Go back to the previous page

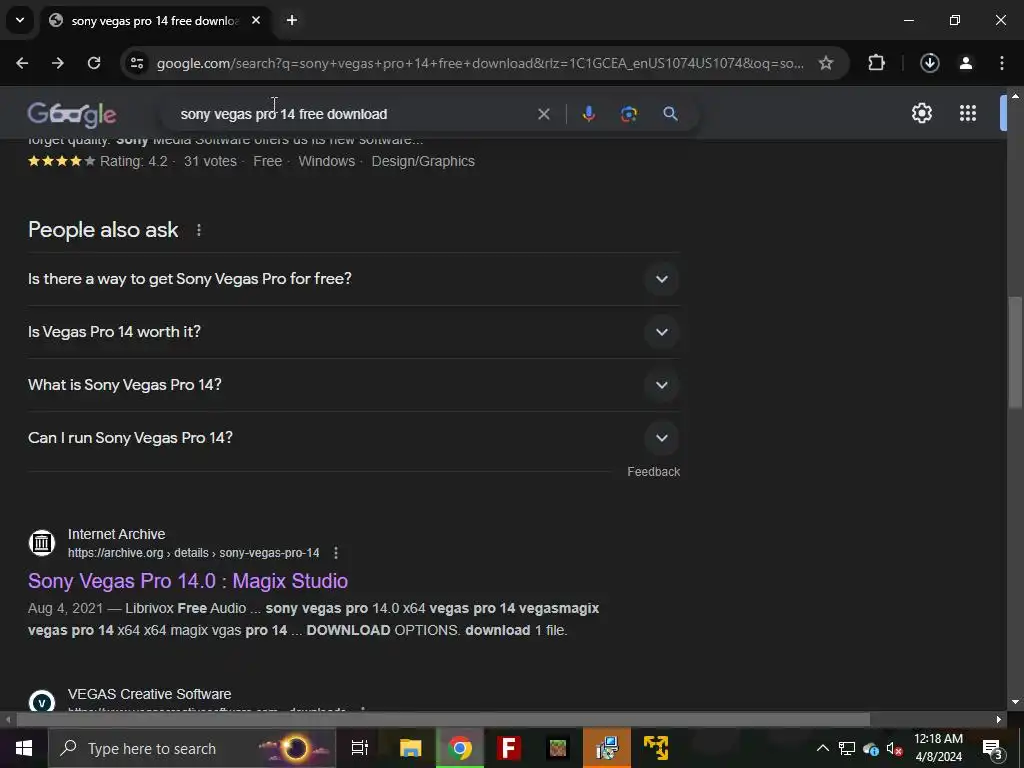[22, 63]
